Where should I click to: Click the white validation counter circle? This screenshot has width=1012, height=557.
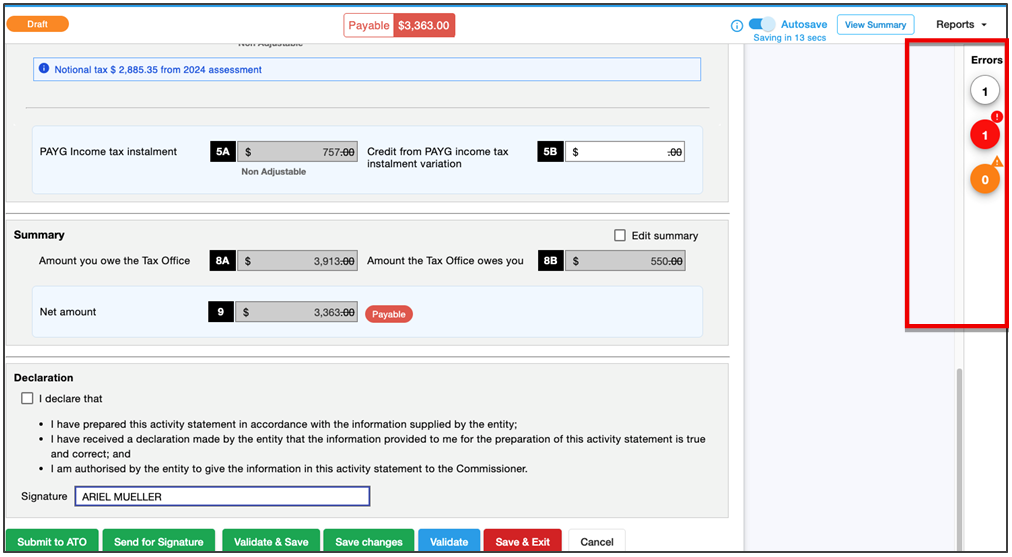click(984, 92)
